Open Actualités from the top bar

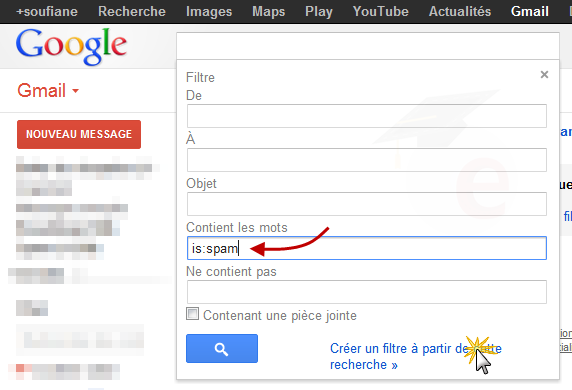point(460,11)
